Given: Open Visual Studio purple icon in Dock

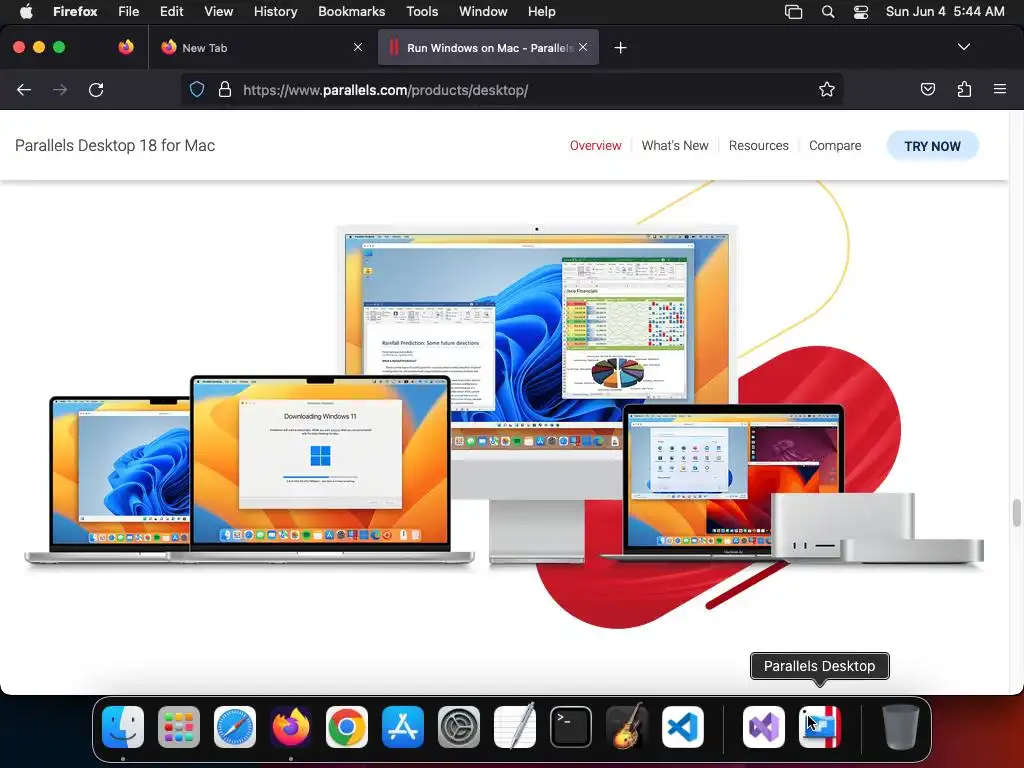Looking at the screenshot, I should (x=763, y=726).
